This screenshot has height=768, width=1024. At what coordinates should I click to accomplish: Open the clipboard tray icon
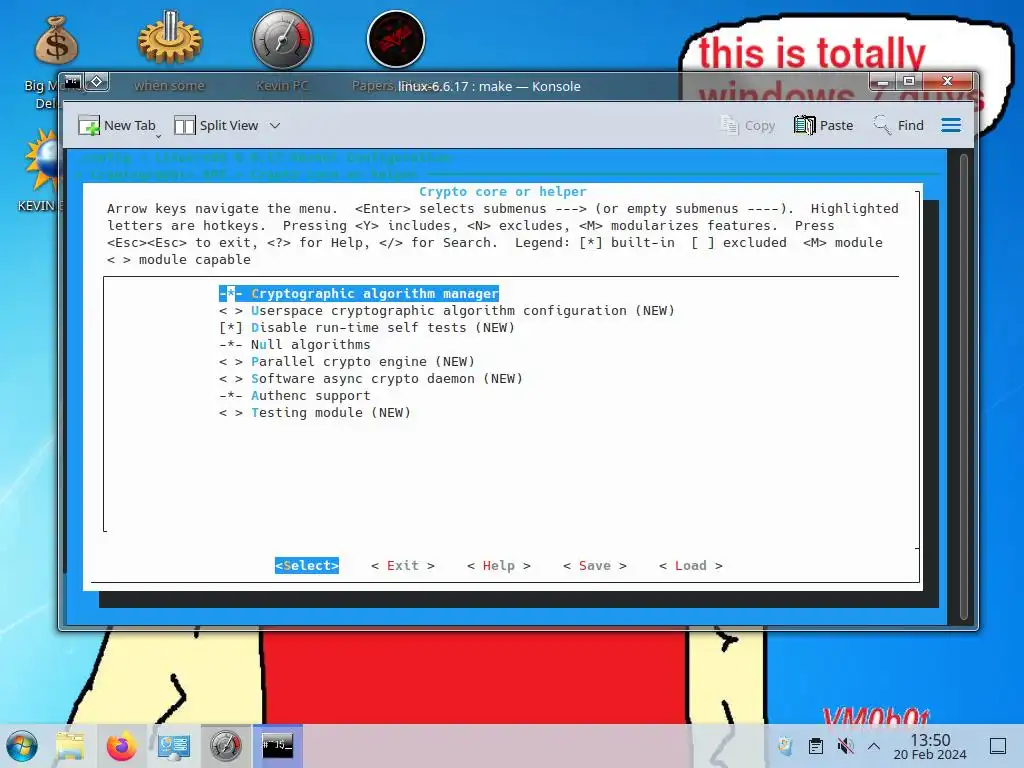tap(816, 746)
